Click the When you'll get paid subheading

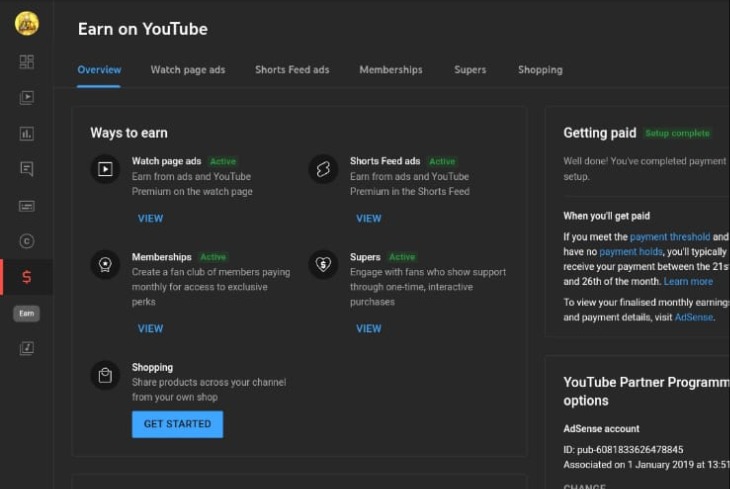607,216
